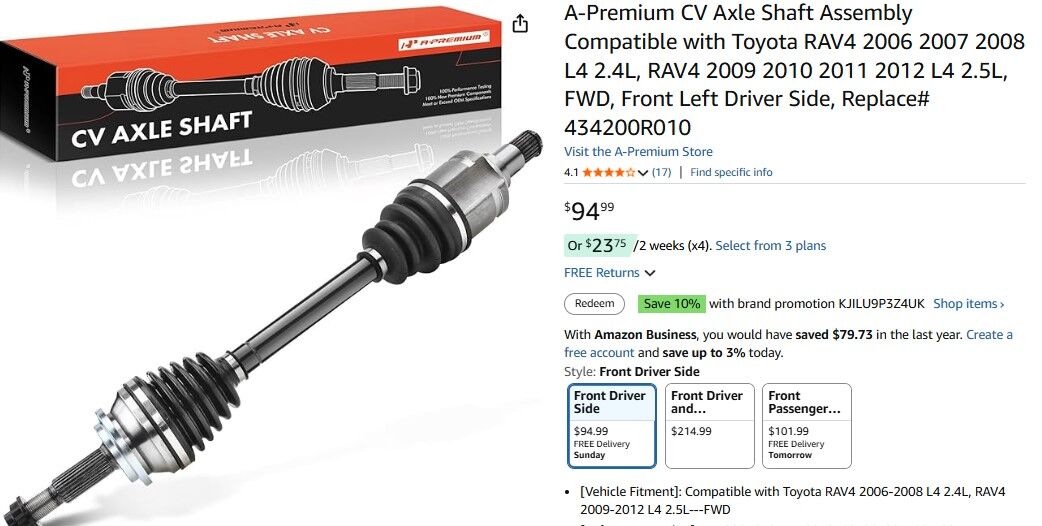Select the Front Driver and... style option

[710, 426]
